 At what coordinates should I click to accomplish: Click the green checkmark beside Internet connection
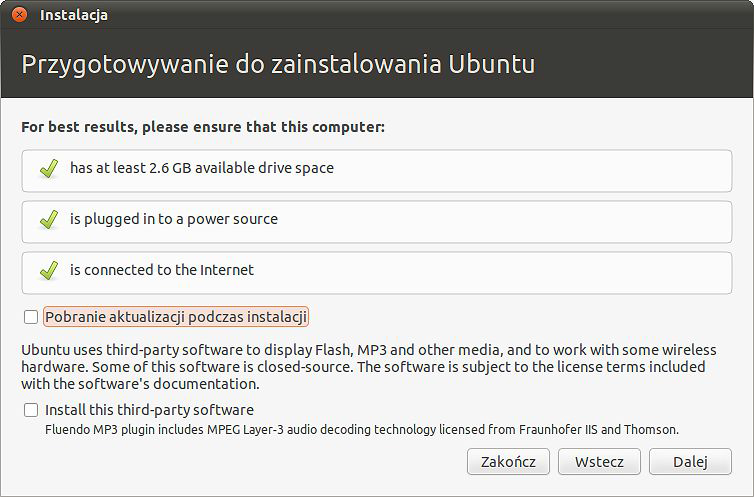pos(49,271)
